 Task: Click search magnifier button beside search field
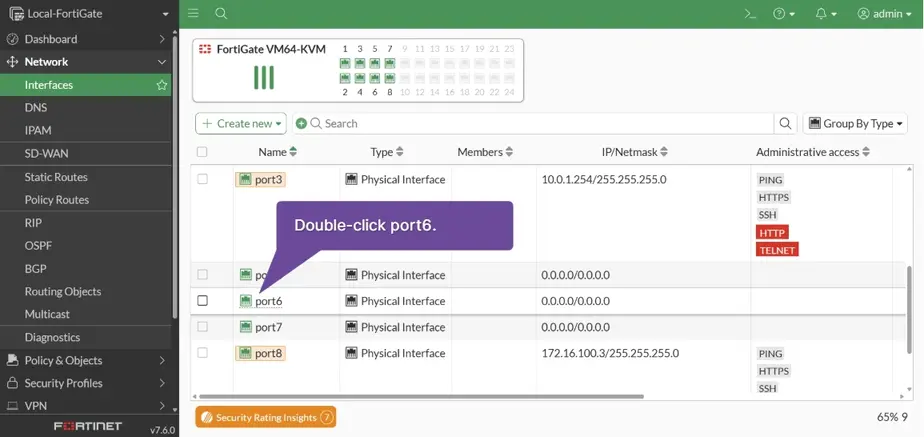tap(785, 124)
